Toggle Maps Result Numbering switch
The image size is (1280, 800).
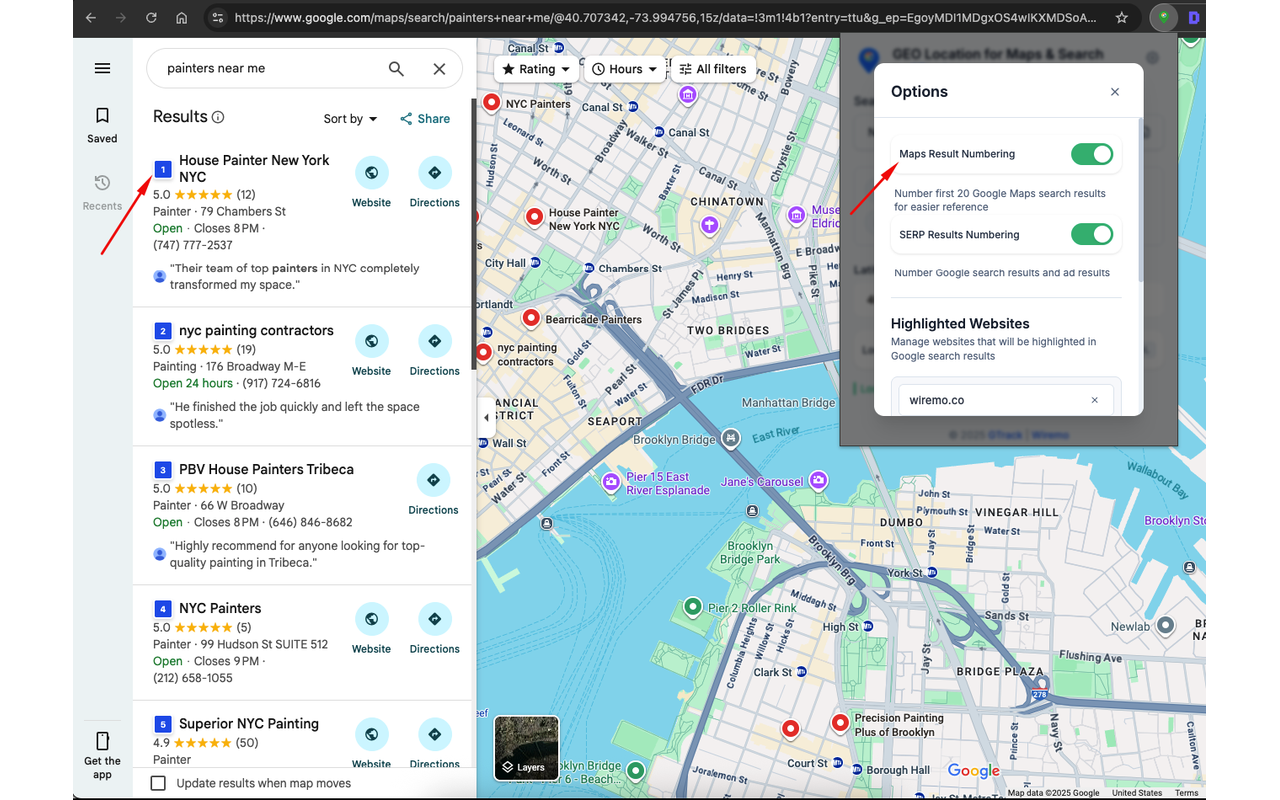tap(1091, 154)
